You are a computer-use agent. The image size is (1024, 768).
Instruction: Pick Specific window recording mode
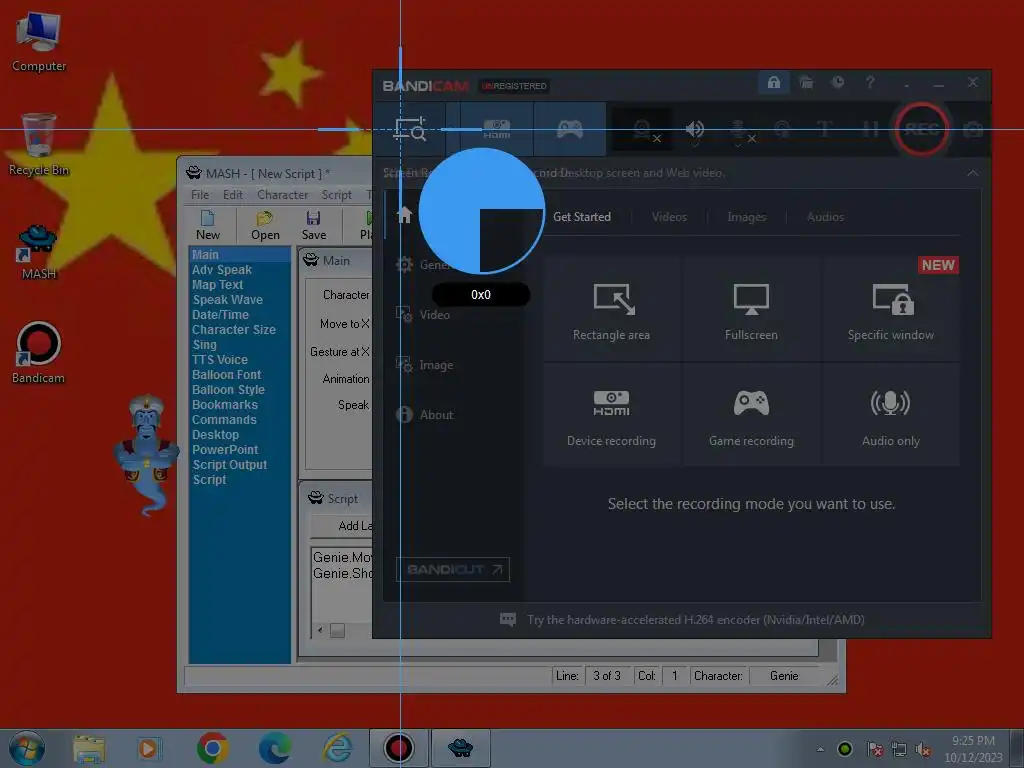891,310
